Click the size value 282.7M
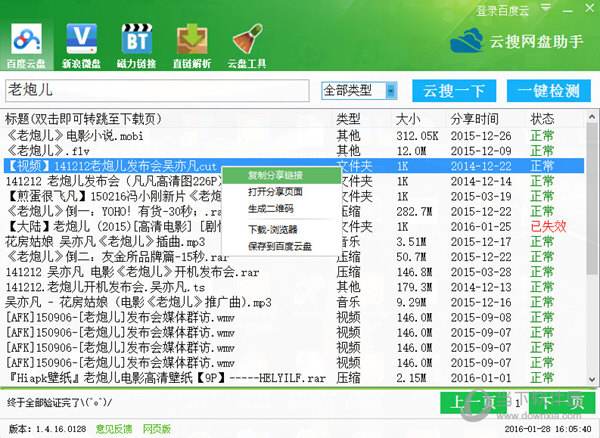The height and width of the screenshot is (438, 600). click(x=414, y=212)
